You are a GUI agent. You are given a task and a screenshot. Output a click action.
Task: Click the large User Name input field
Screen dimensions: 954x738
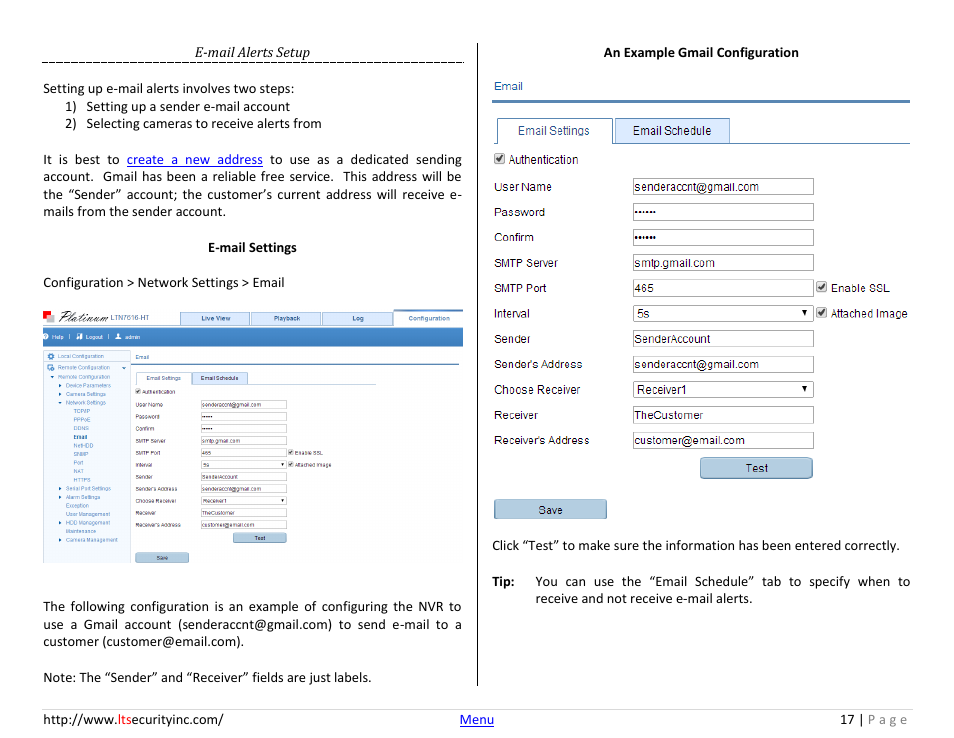(x=723, y=187)
